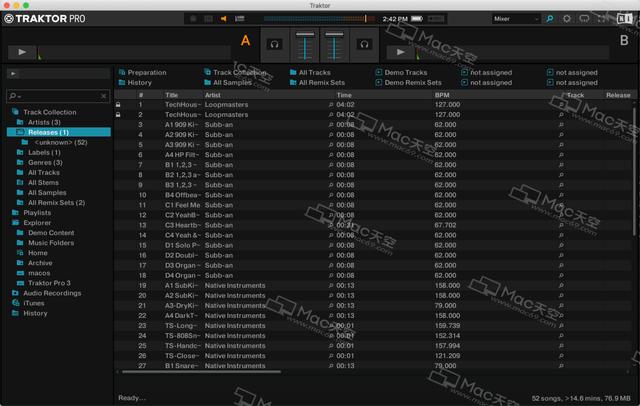640x406 pixels.
Task: Start playback on deck A
Action: point(22,52)
